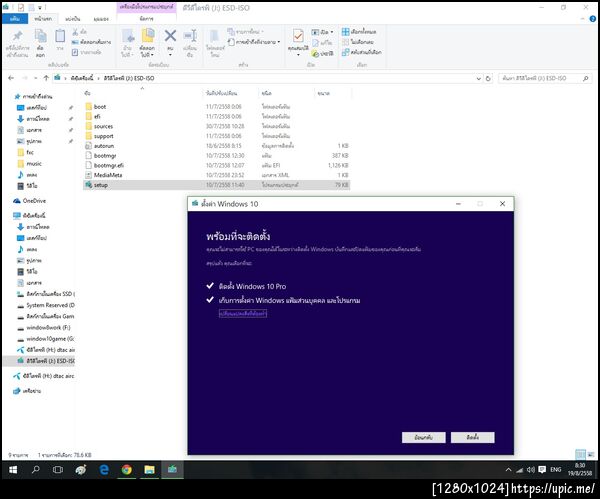Open the Manage tab under Application Tools
Image resolution: width=600 pixels, height=499 pixels.
[146, 19]
